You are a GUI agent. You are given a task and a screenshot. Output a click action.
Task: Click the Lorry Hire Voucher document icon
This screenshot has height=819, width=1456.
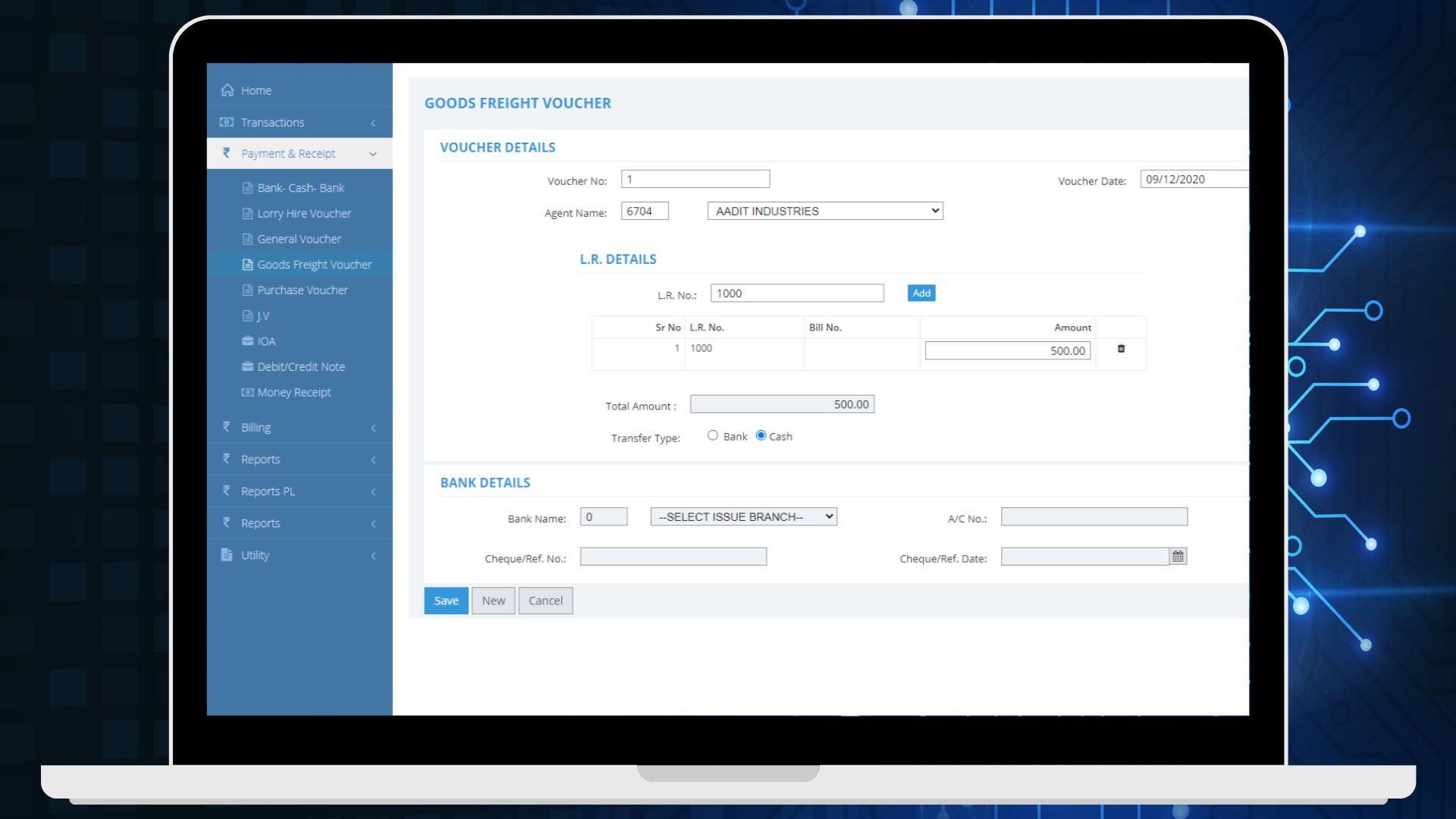[x=247, y=214]
